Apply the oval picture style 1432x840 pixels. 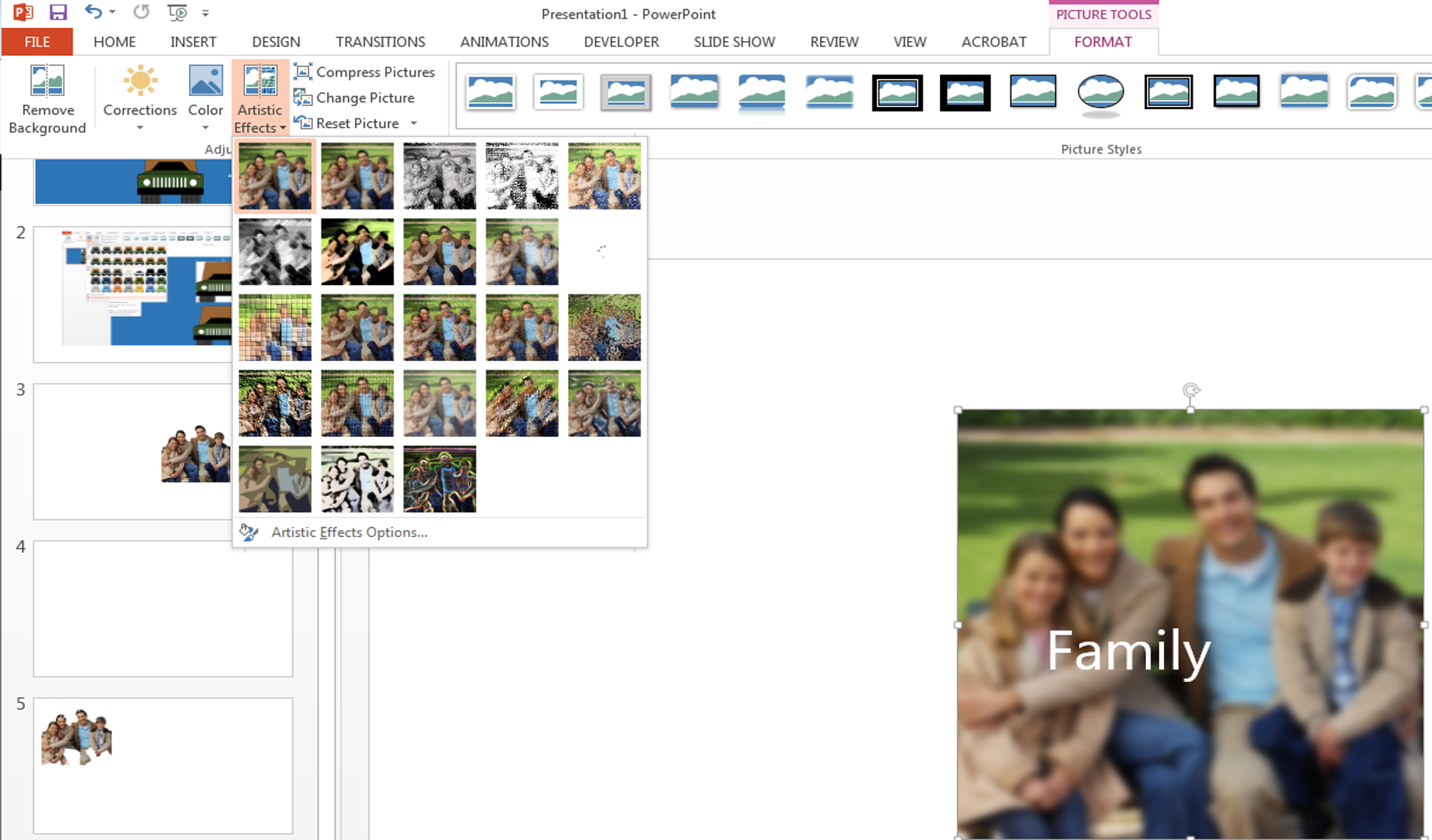pos(1100,95)
